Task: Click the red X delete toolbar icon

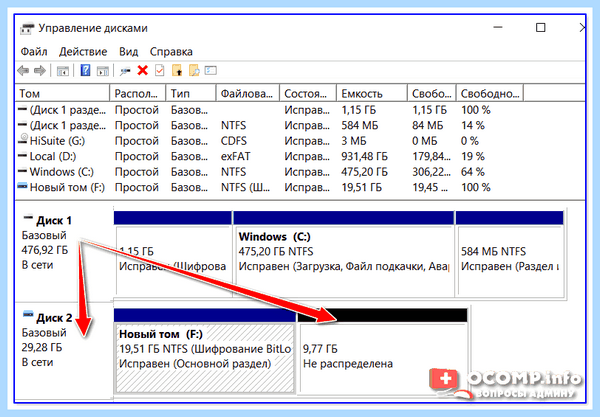Action: (x=143, y=70)
